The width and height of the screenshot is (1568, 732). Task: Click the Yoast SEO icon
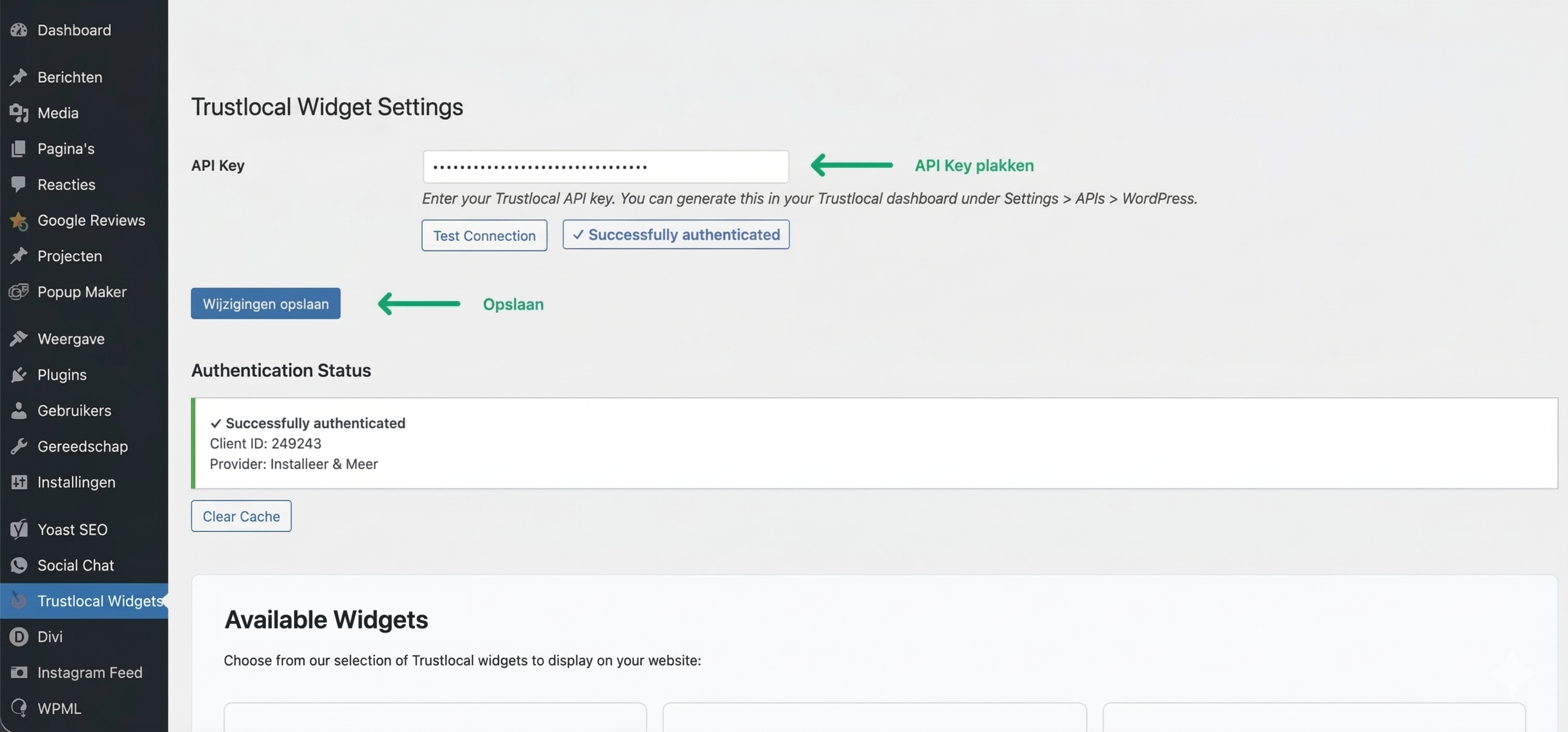coord(19,529)
